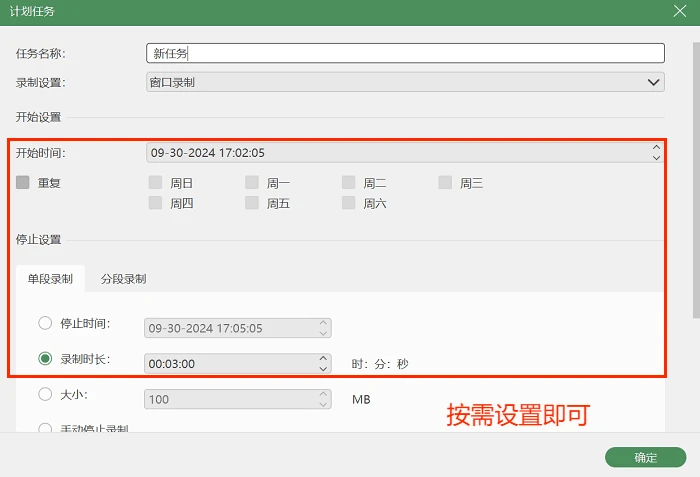Screen dimensions: 700x477
Task: Enable the 重复 checkbox
Action: coord(23,182)
